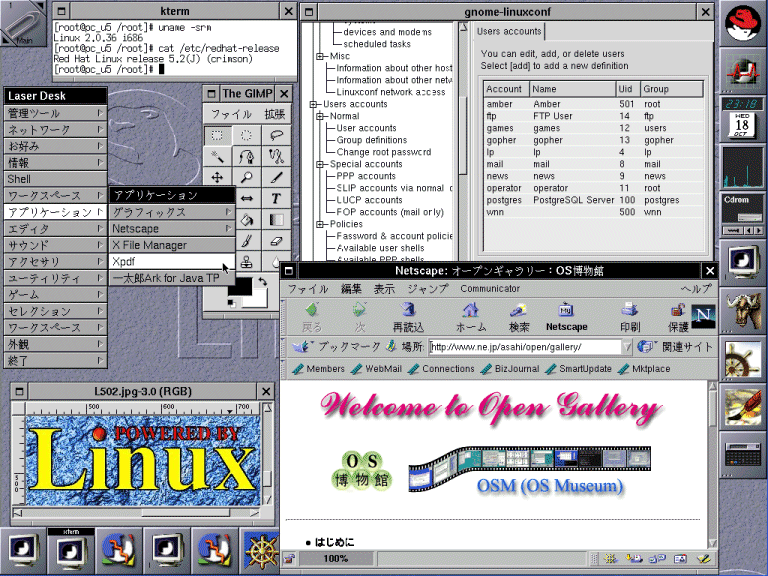The width and height of the screenshot is (768, 576).
Task: Select the free-hand lasso tool in GIMP
Action: coord(276,135)
